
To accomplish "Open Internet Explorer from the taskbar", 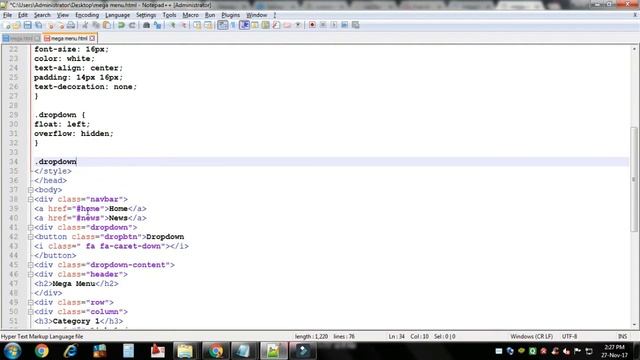I will [x=71, y=351].
